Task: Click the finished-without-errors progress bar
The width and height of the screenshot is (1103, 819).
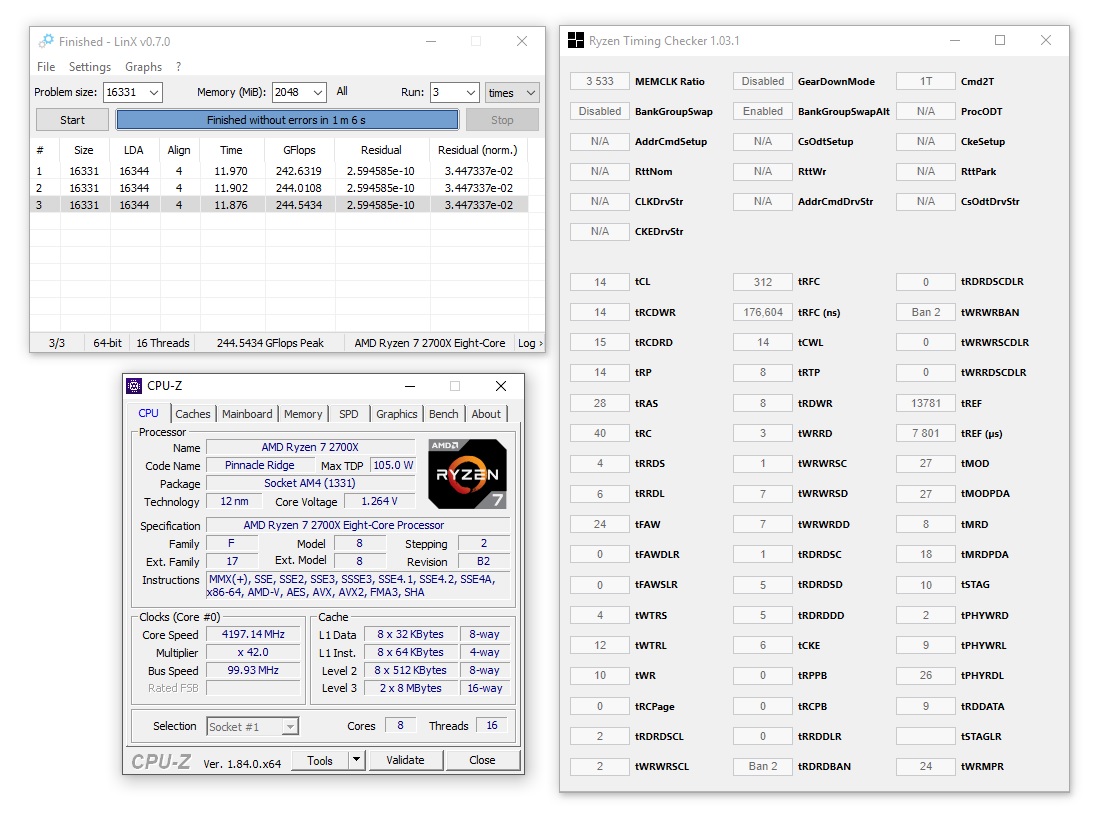Action: (287, 120)
